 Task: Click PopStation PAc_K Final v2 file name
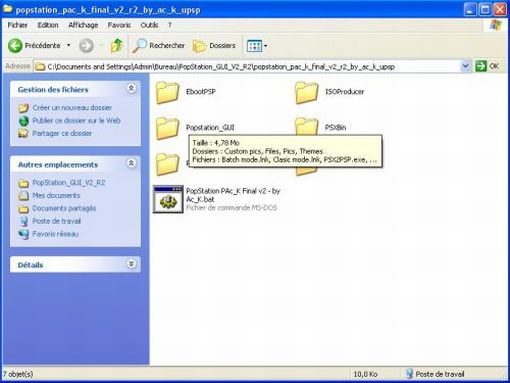(x=233, y=195)
